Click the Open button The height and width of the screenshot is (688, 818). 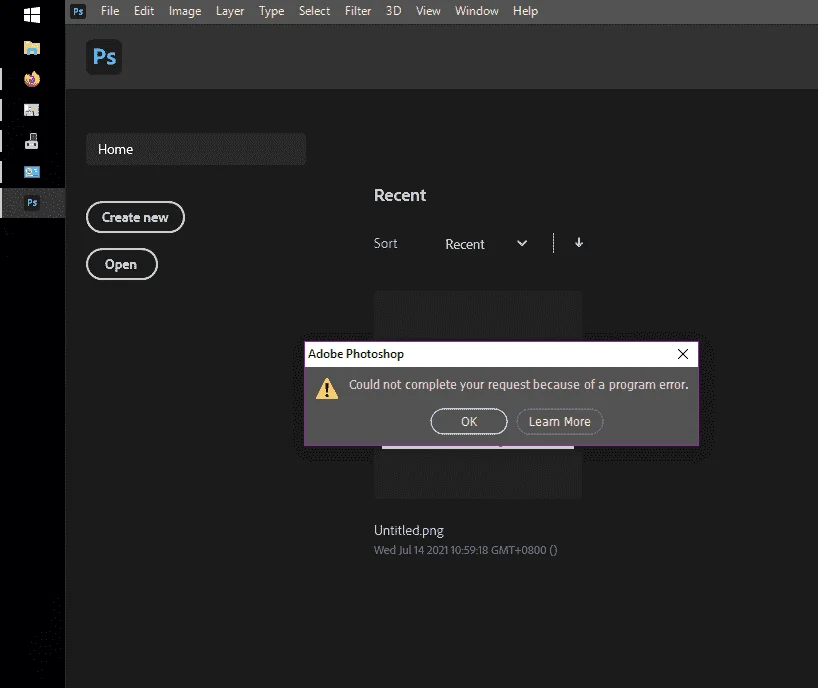click(122, 264)
